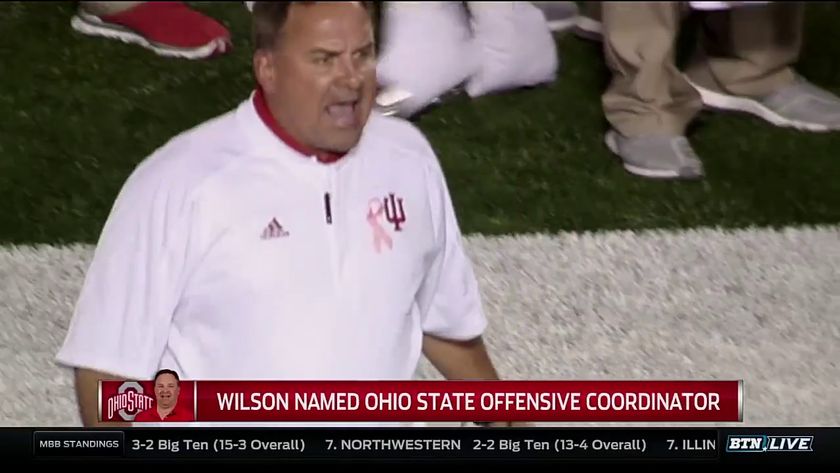The height and width of the screenshot is (473, 840).
Task: Click the adidas logo on shirt
Action: pos(274,229)
